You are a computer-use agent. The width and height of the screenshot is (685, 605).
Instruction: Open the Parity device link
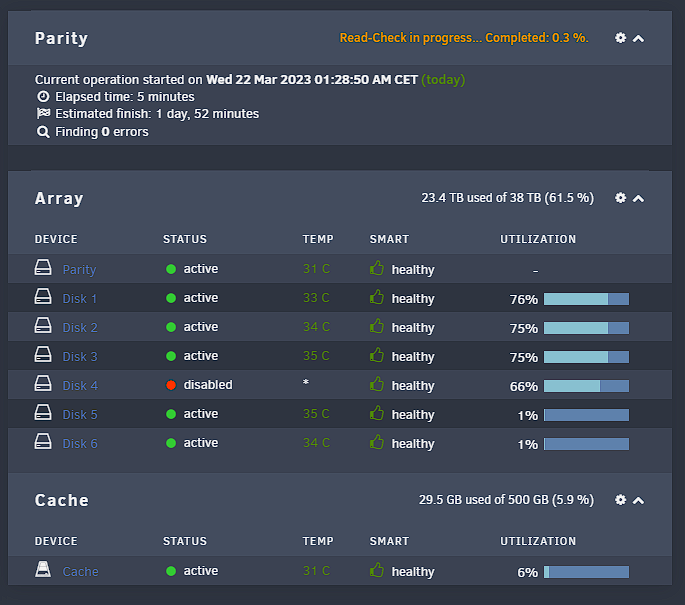click(79, 270)
